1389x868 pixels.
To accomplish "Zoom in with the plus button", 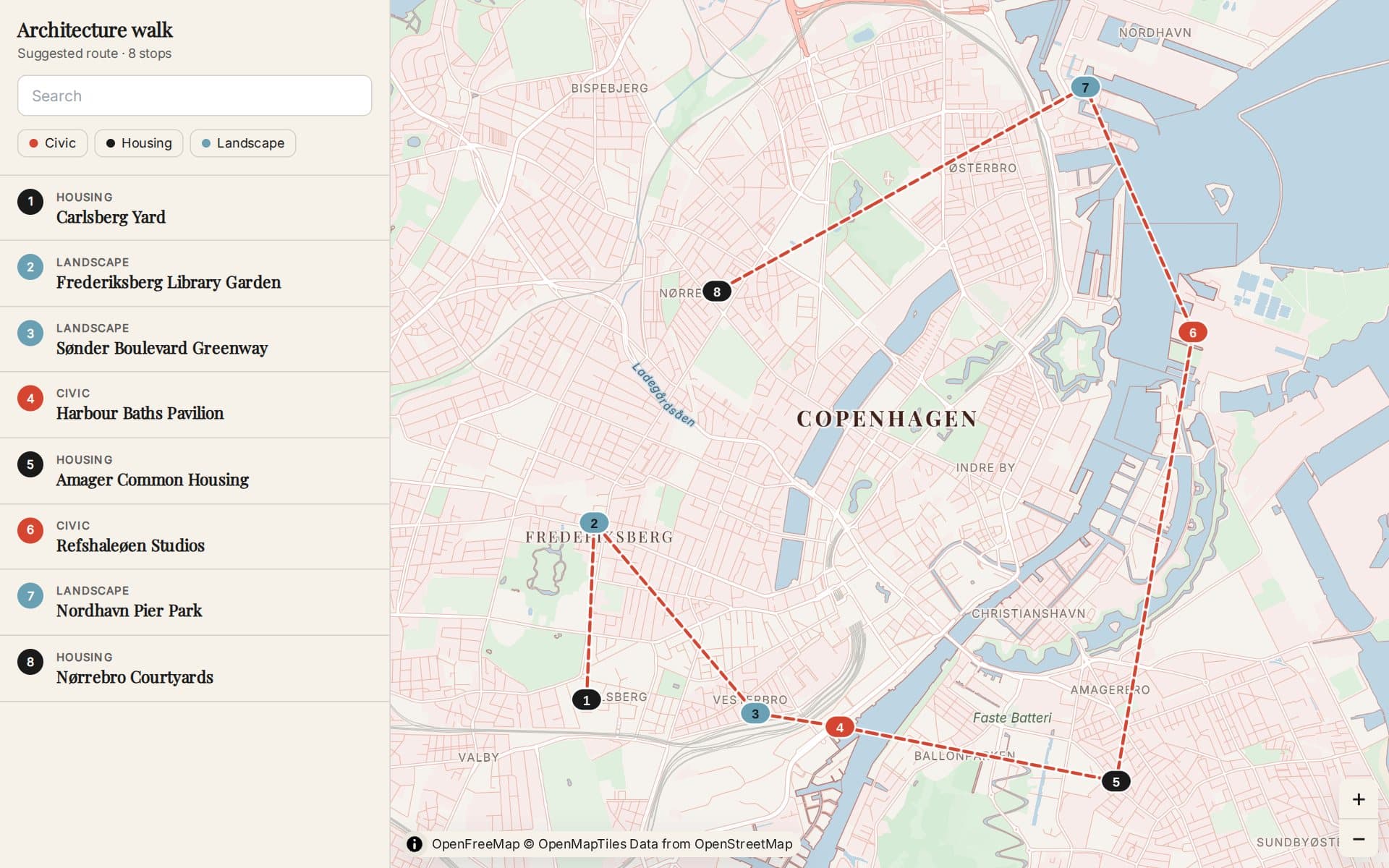I will [x=1359, y=799].
